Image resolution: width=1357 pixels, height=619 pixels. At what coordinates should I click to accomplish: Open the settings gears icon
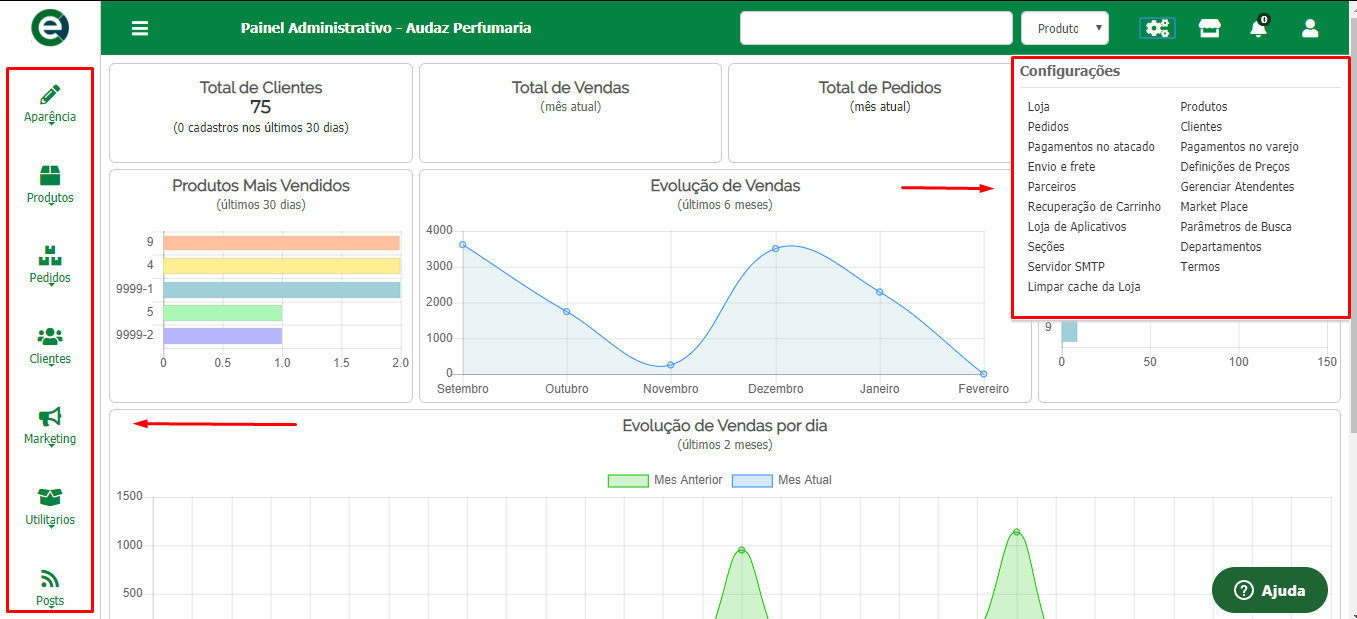point(1157,28)
